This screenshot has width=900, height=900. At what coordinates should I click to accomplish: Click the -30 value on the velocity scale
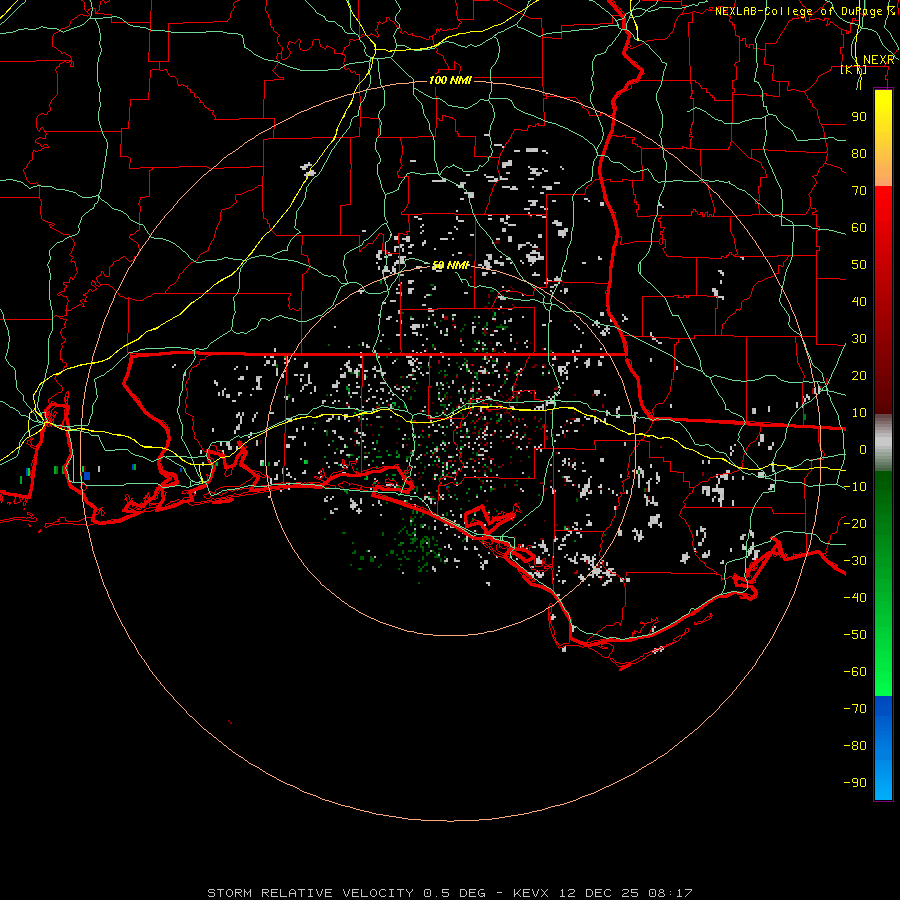click(855, 561)
